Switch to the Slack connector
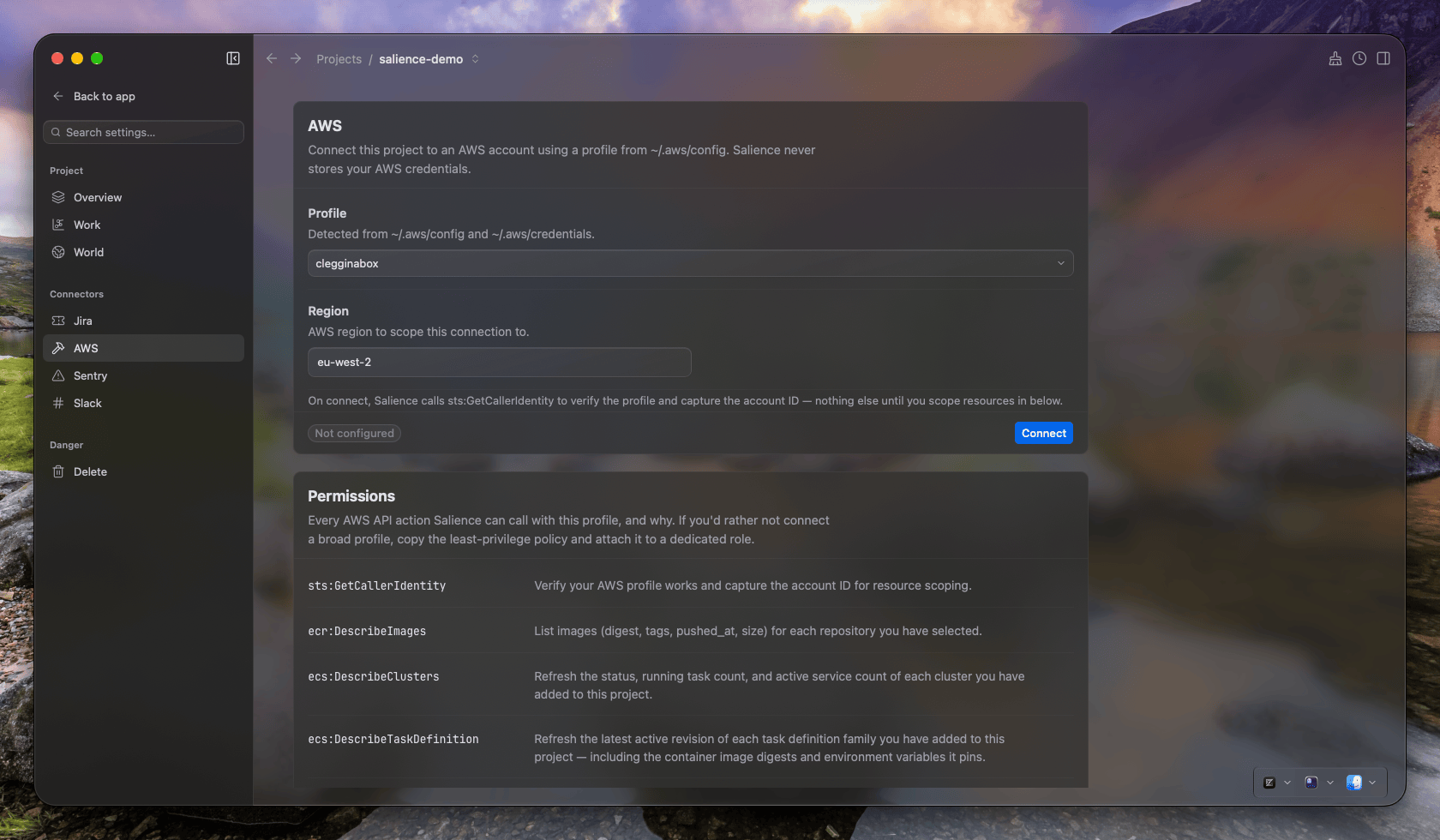The height and width of the screenshot is (840, 1440). point(143,403)
